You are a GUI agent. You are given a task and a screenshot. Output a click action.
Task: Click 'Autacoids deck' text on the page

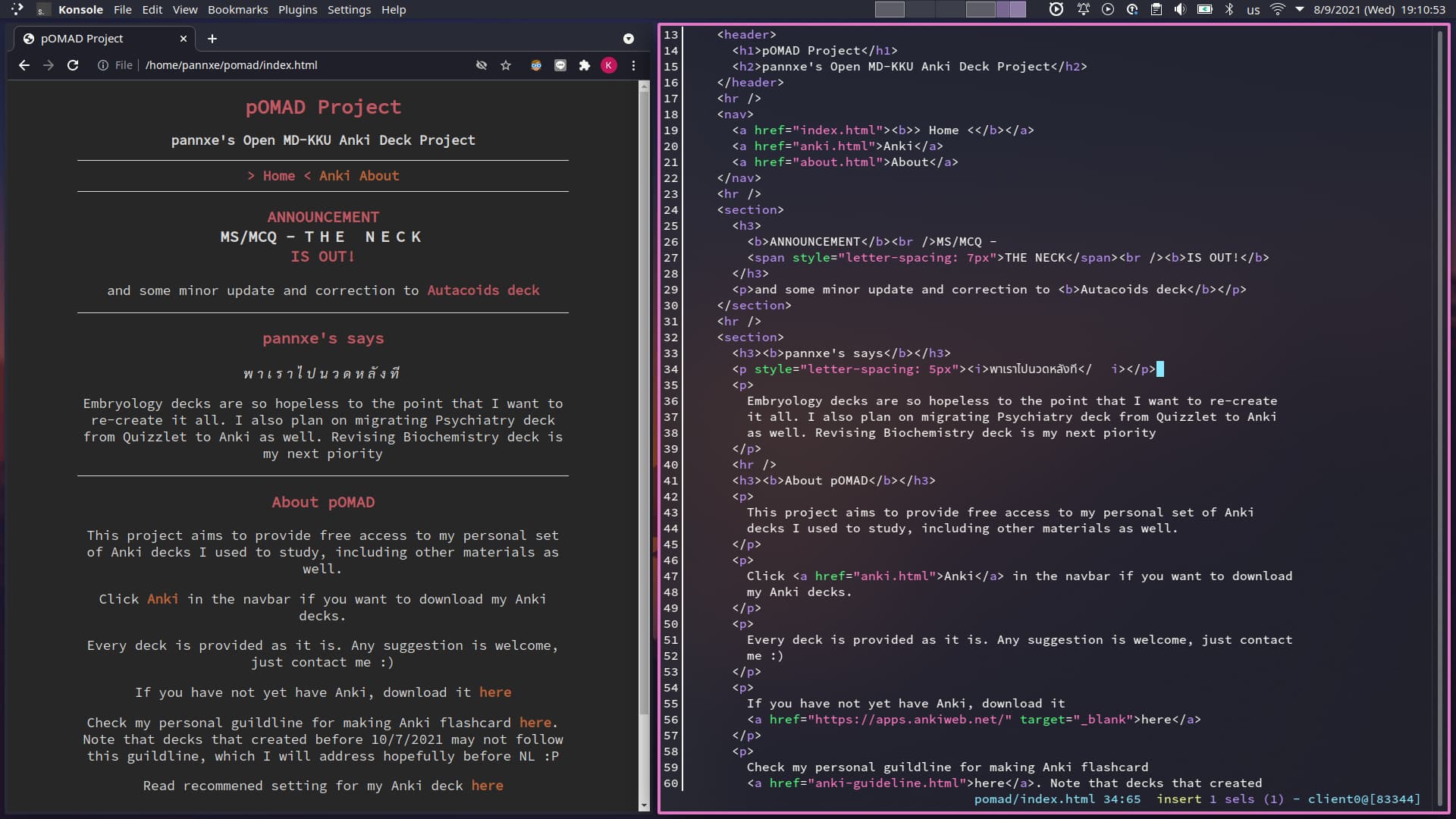[x=483, y=290]
